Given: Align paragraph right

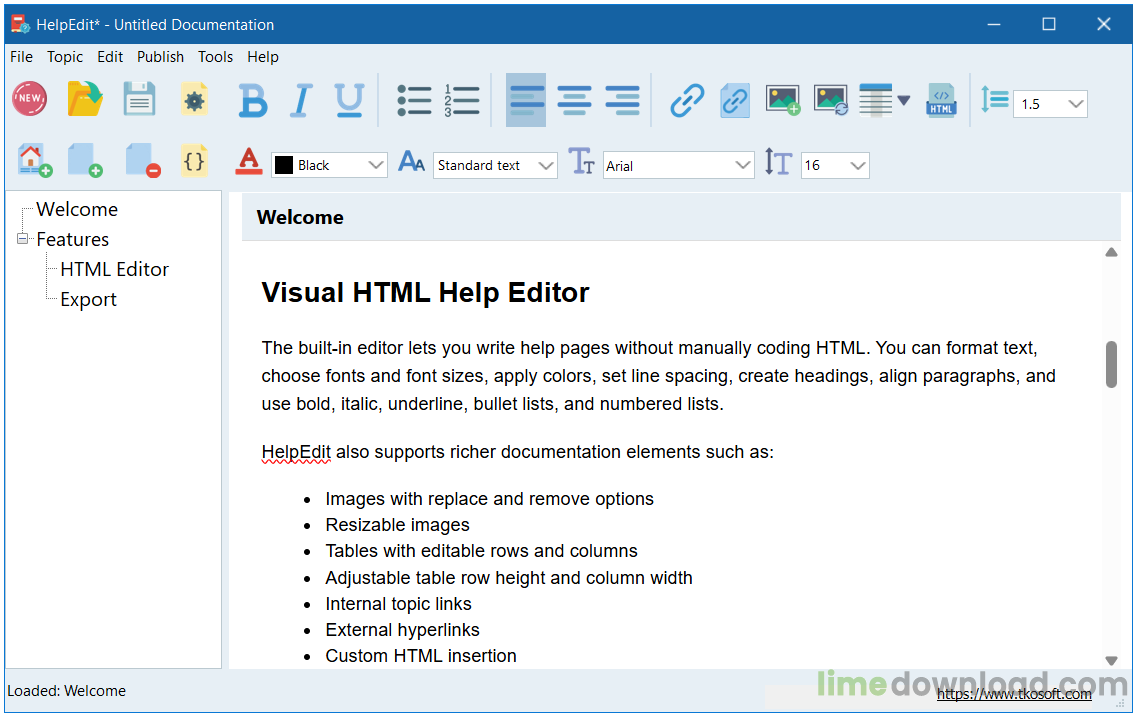Looking at the screenshot, I should 622,101.
